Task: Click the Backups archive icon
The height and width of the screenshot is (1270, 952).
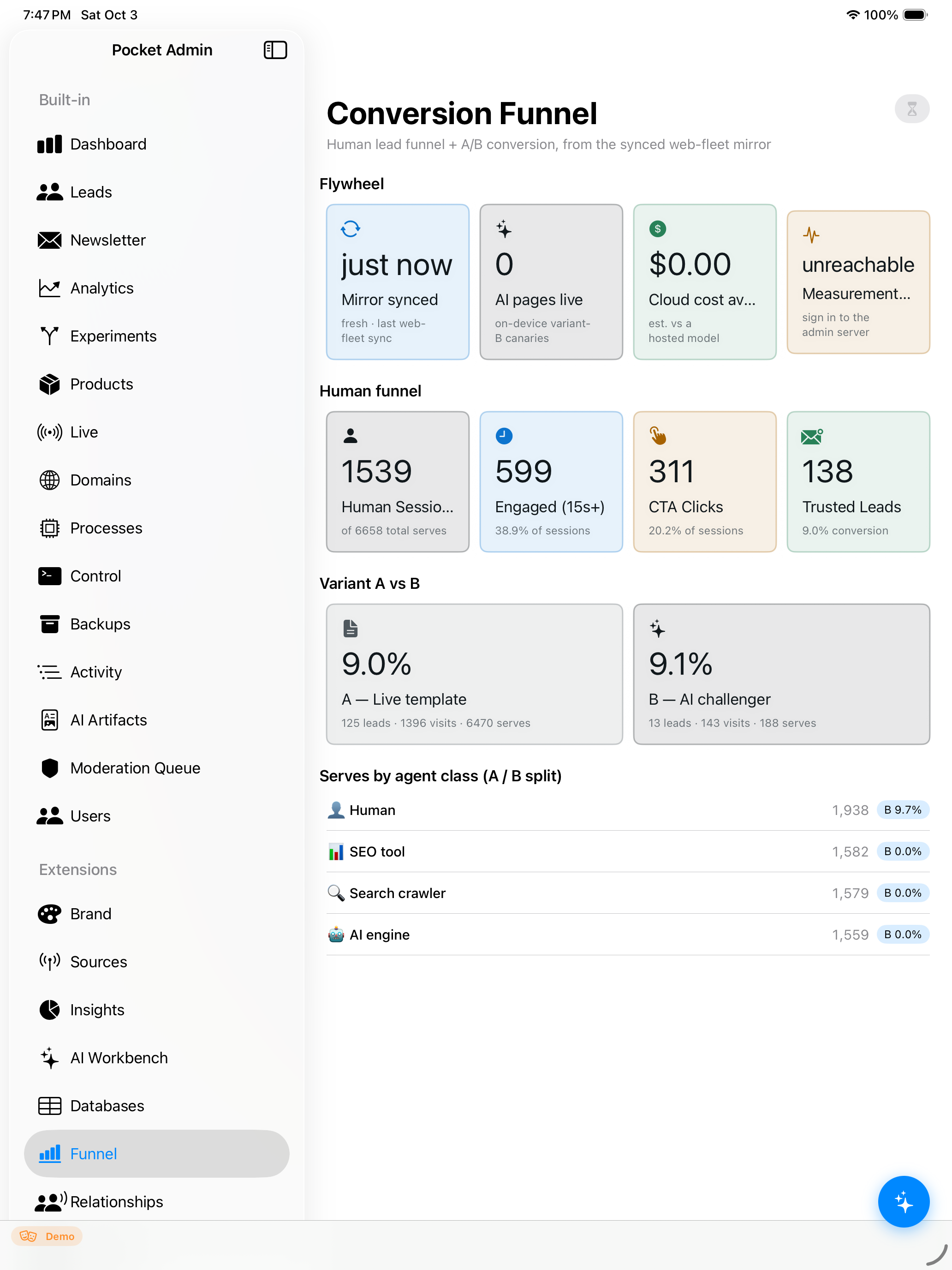Action: pos(49,624)
